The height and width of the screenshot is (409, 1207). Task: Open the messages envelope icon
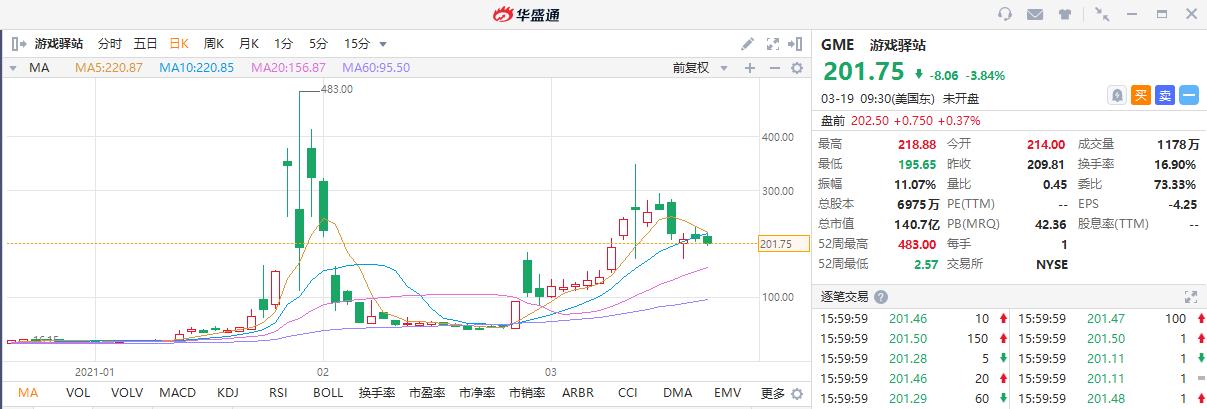tap(1035, 14)
